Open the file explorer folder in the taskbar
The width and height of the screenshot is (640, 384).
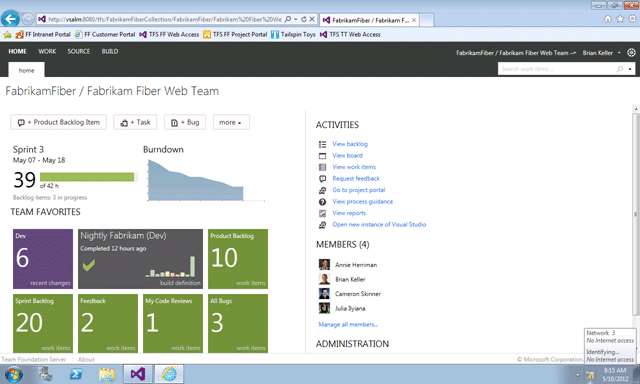click(107, 374)
